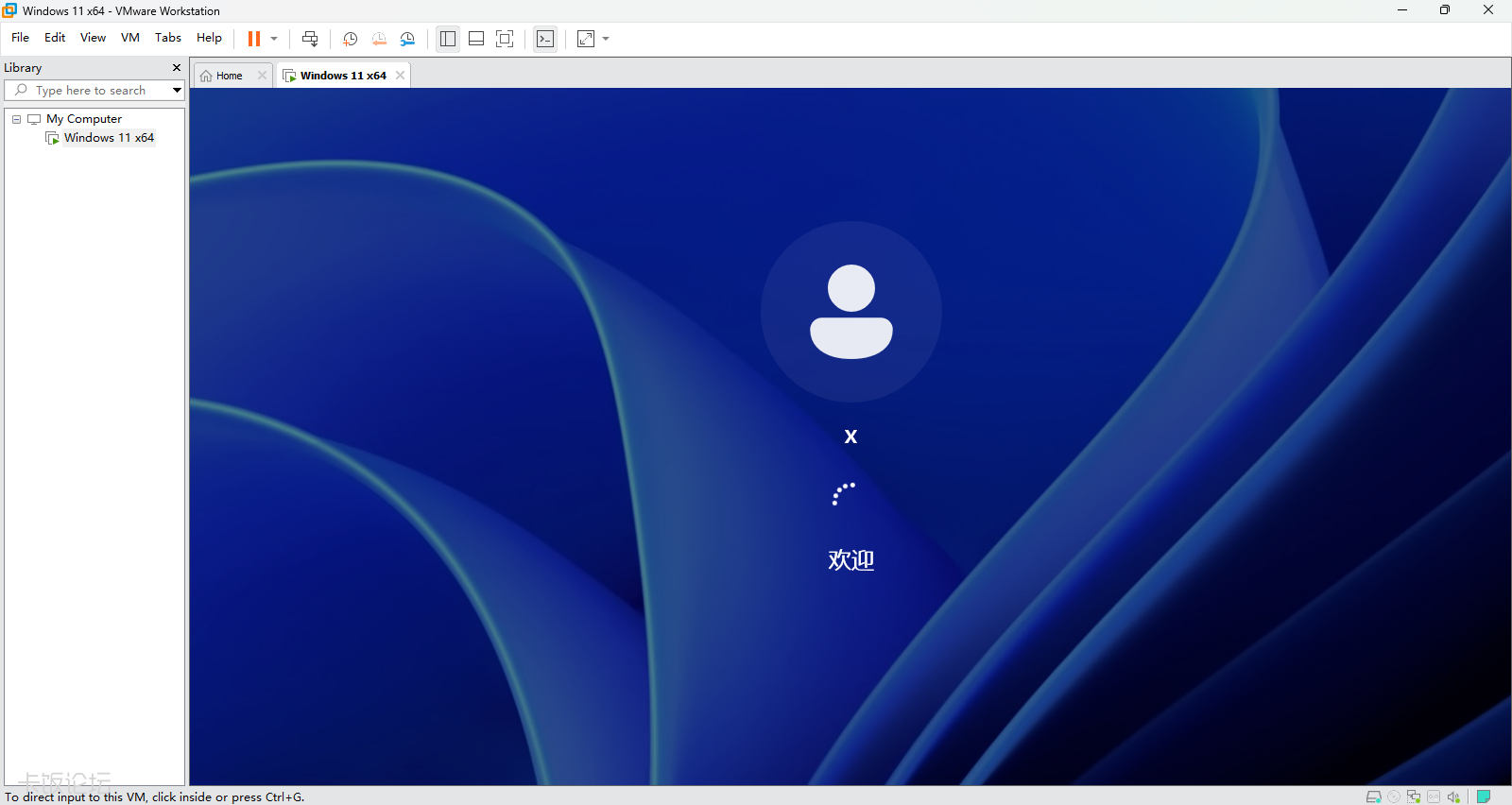Click the network adapter status icon
1512x805 pixels.
(1414, 796)
